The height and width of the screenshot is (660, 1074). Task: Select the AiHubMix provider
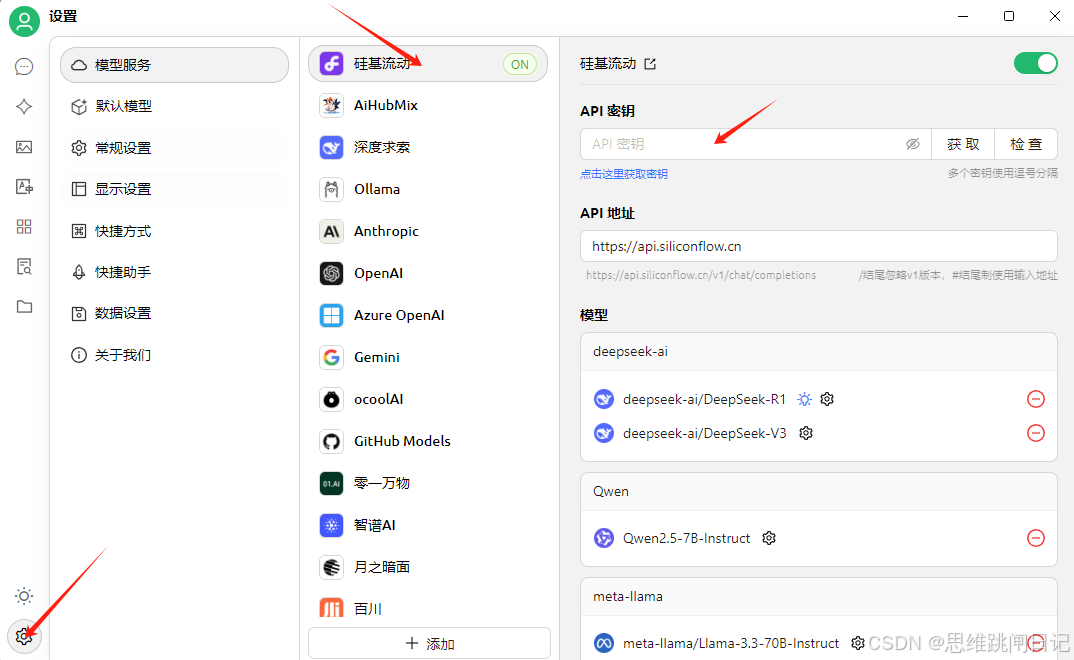click(428, 105)
